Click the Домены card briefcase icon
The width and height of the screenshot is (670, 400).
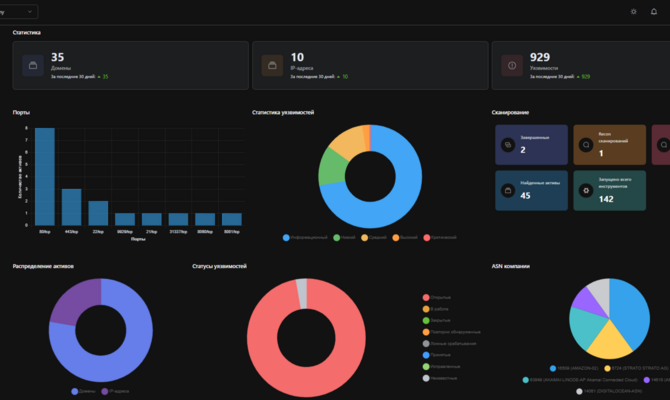click(x=33, y=65)
